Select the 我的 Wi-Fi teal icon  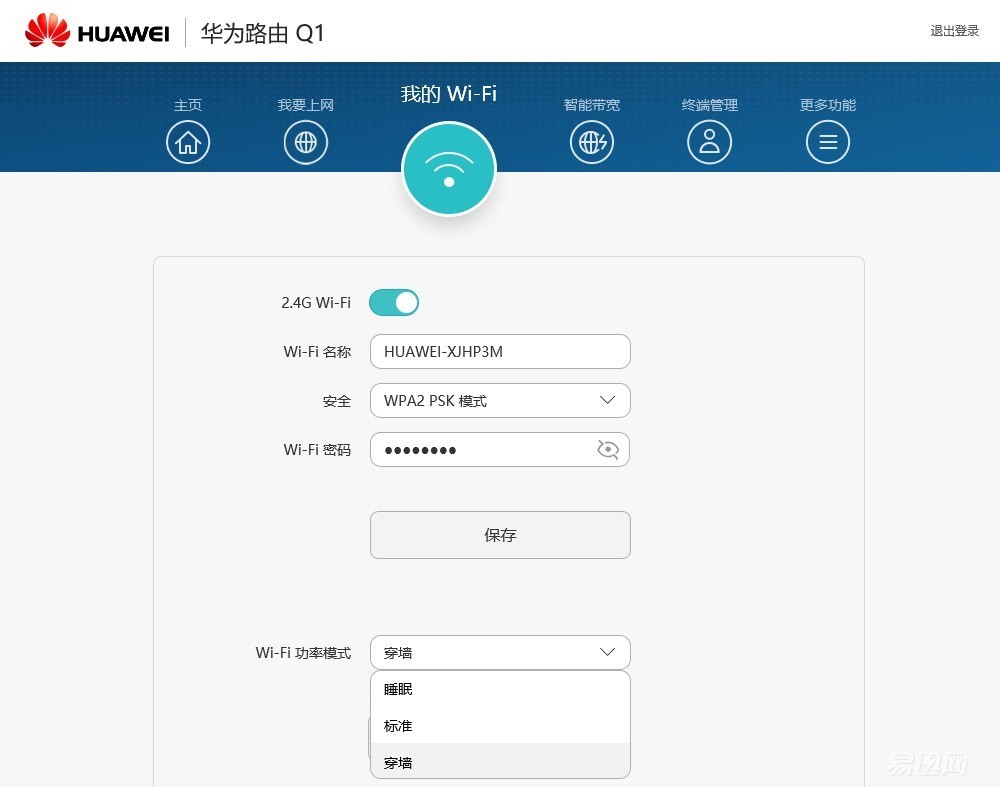(449, 169)
